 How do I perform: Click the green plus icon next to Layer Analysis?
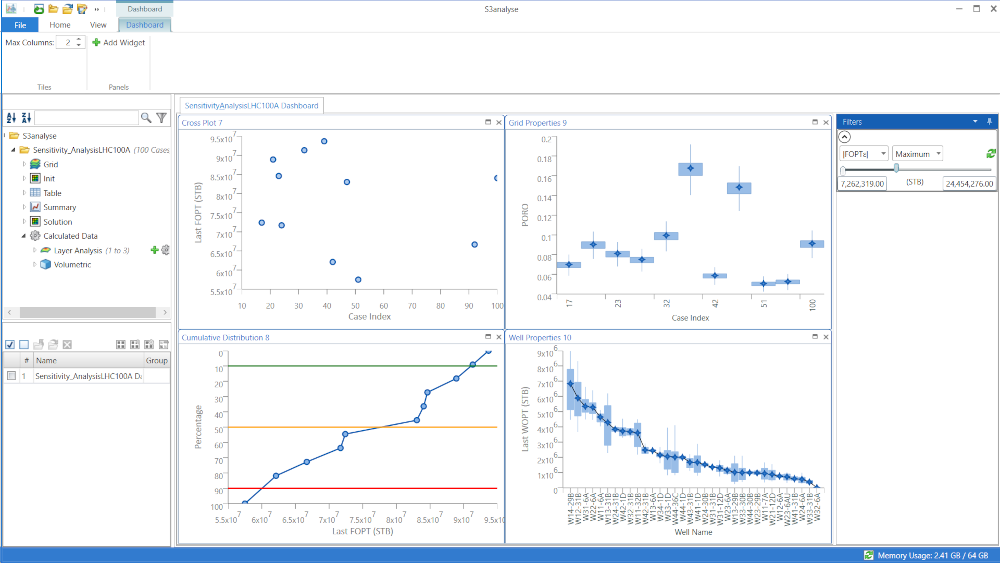(154, 251)
